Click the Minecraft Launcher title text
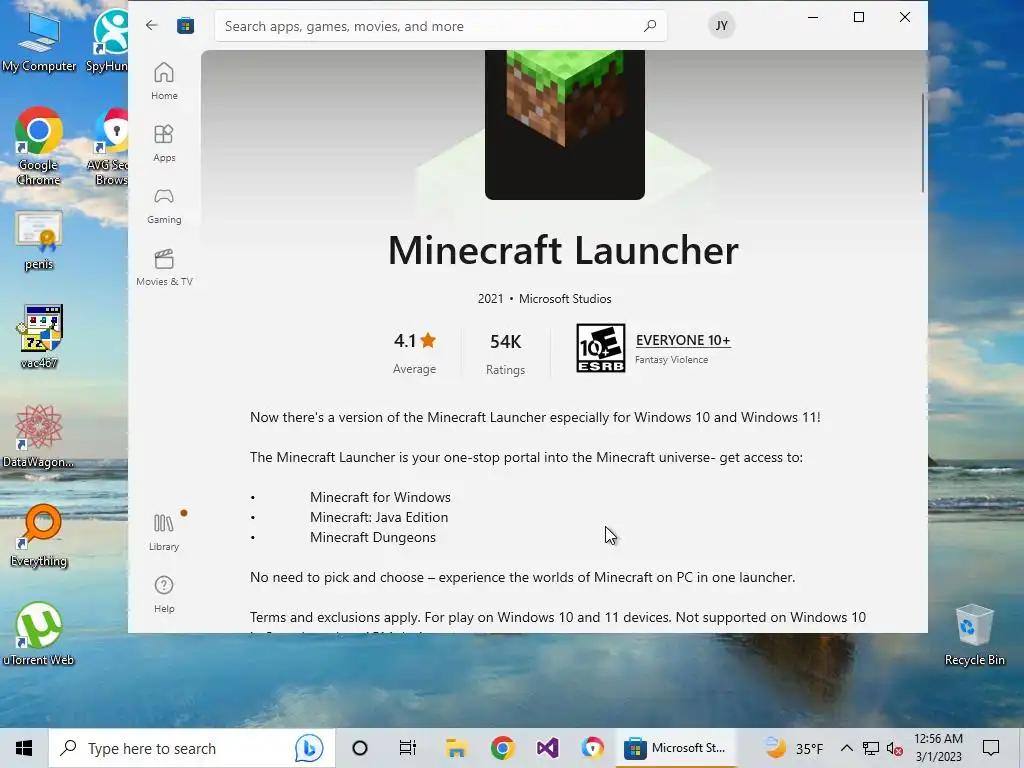This screenshot has height=768, width=1024. coord(563,250)
